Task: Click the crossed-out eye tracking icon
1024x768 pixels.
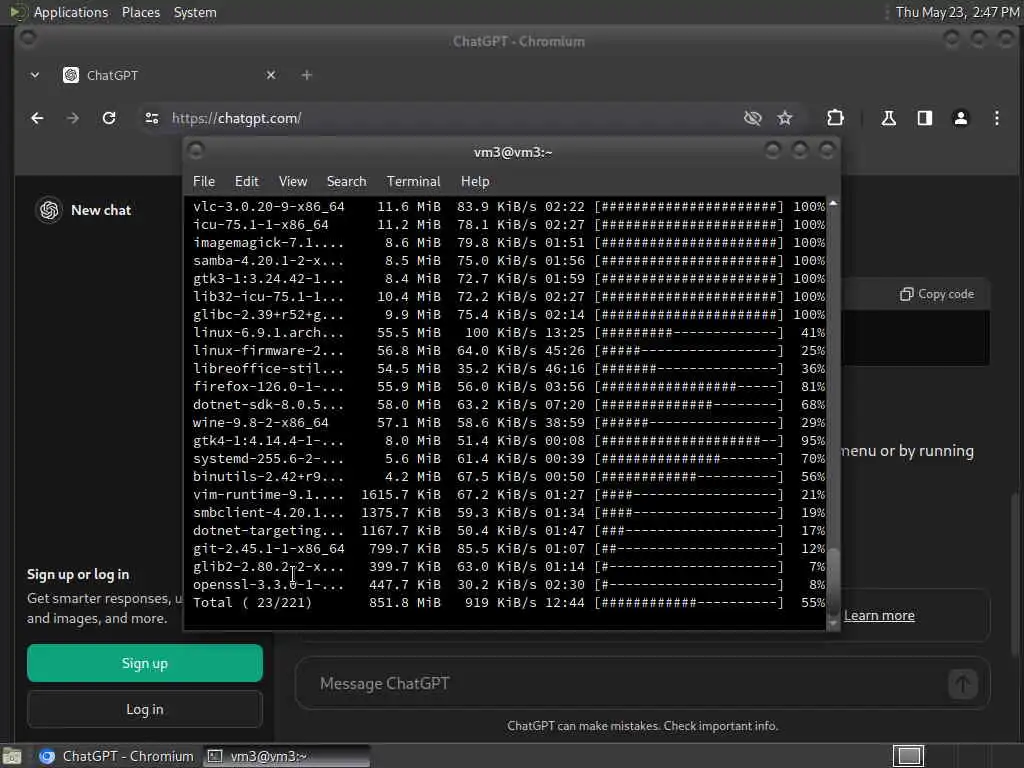Action: (x=753, y=118)
